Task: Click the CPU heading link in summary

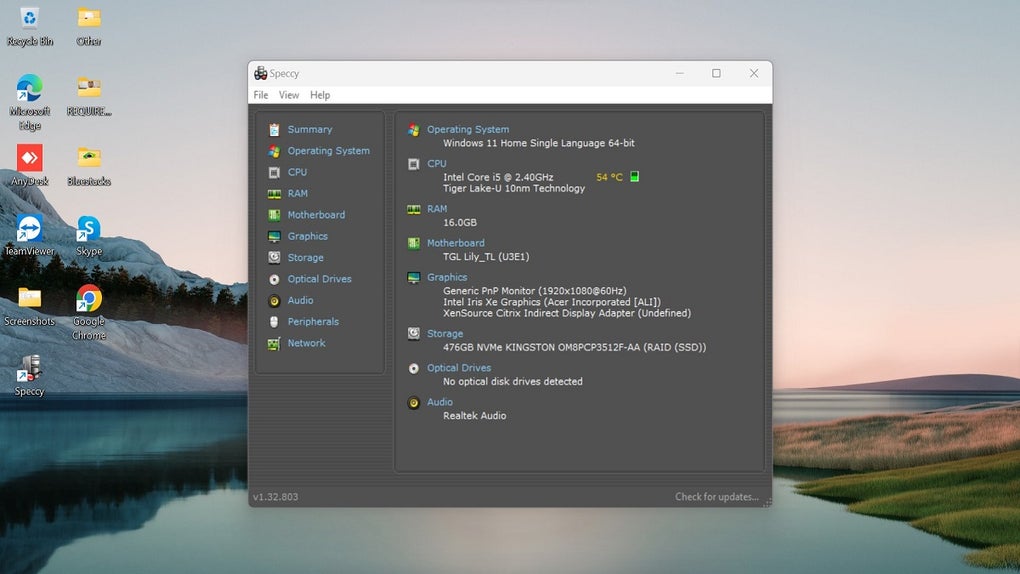Action: pyautogui.click(x=436, y=164)
